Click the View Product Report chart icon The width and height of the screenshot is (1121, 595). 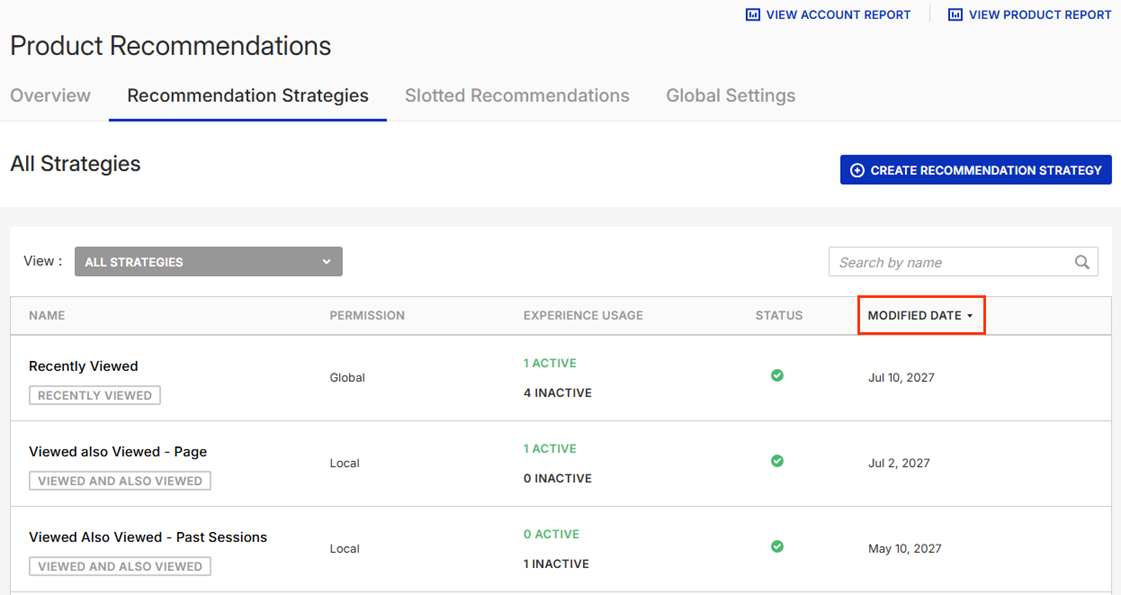pyautogui.click(x=955, y=15)
